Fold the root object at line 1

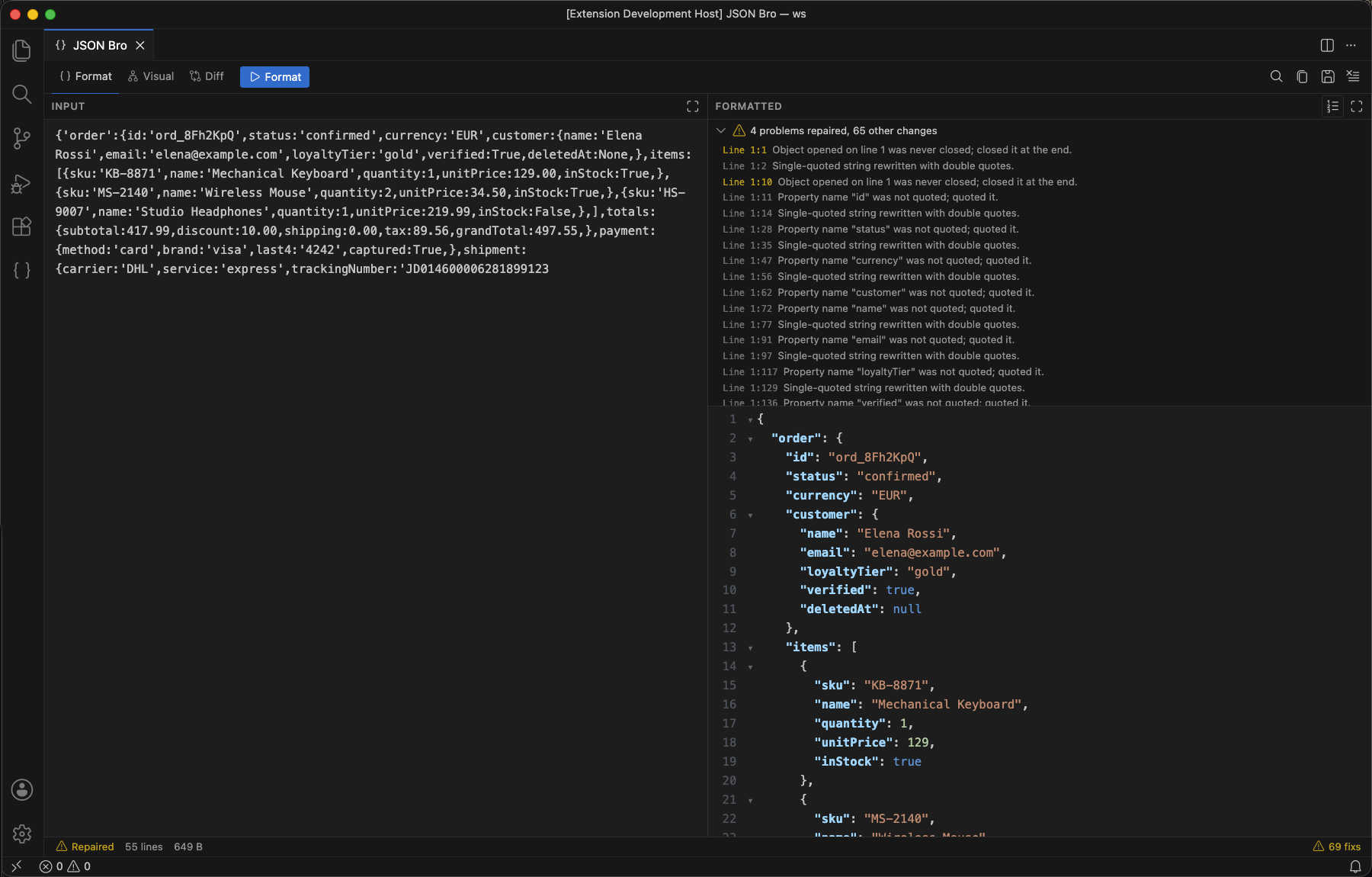pyautogui.click(x=750, y=420)
